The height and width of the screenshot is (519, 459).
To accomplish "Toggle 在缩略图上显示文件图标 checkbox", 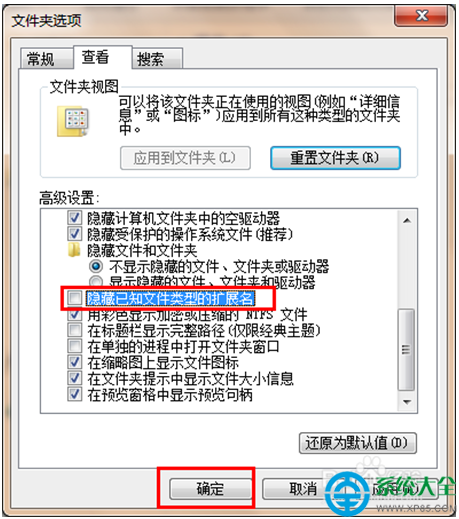I will (75, 362).
